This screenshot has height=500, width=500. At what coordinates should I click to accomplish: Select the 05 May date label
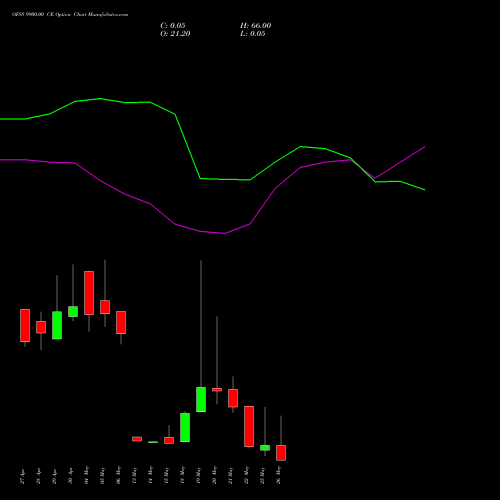(103, 475)
